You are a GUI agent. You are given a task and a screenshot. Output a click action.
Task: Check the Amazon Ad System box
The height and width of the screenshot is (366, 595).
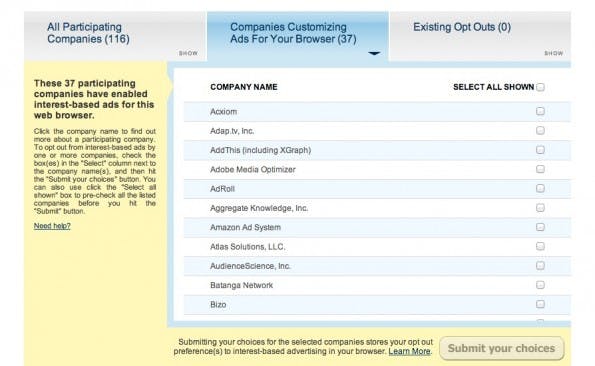(x=540, y=227)
